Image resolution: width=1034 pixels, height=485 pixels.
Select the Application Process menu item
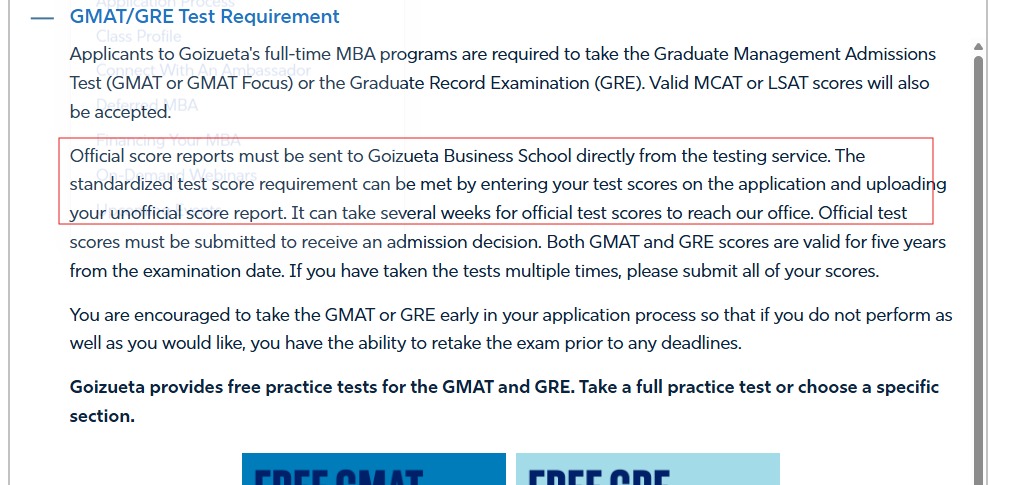165,4
